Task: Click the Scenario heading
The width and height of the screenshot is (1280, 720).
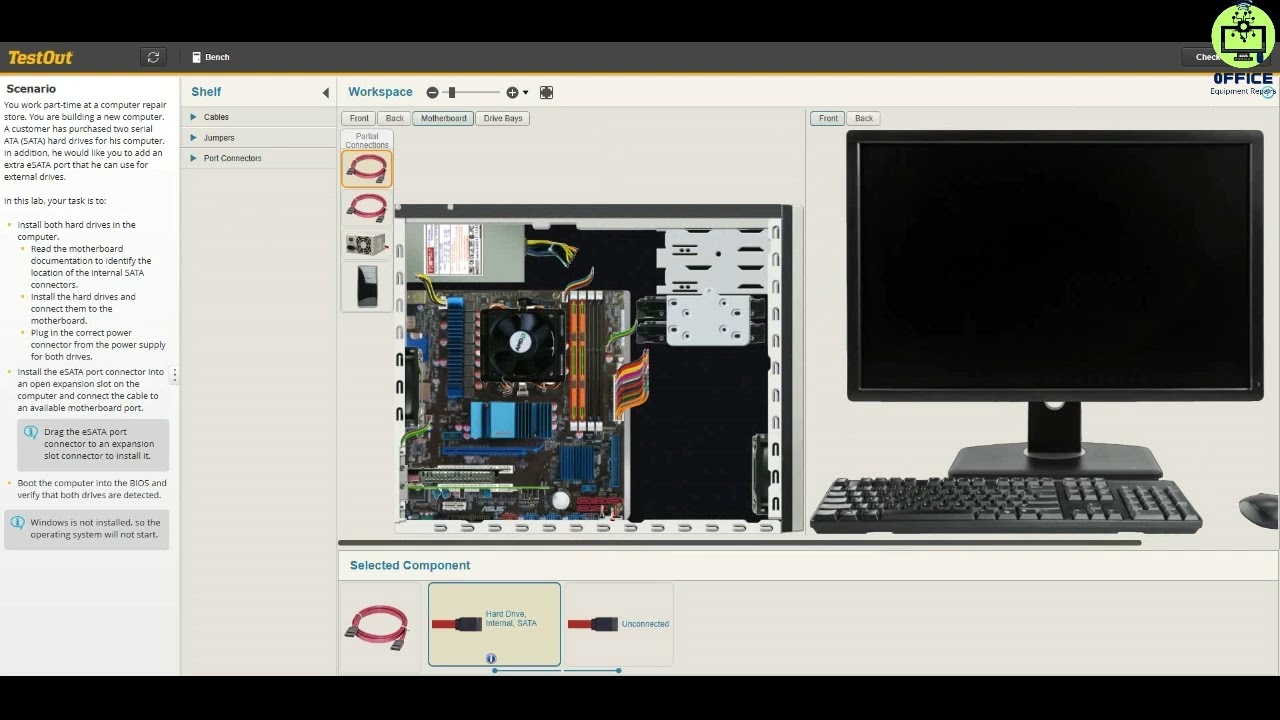Action: (31, 89)
